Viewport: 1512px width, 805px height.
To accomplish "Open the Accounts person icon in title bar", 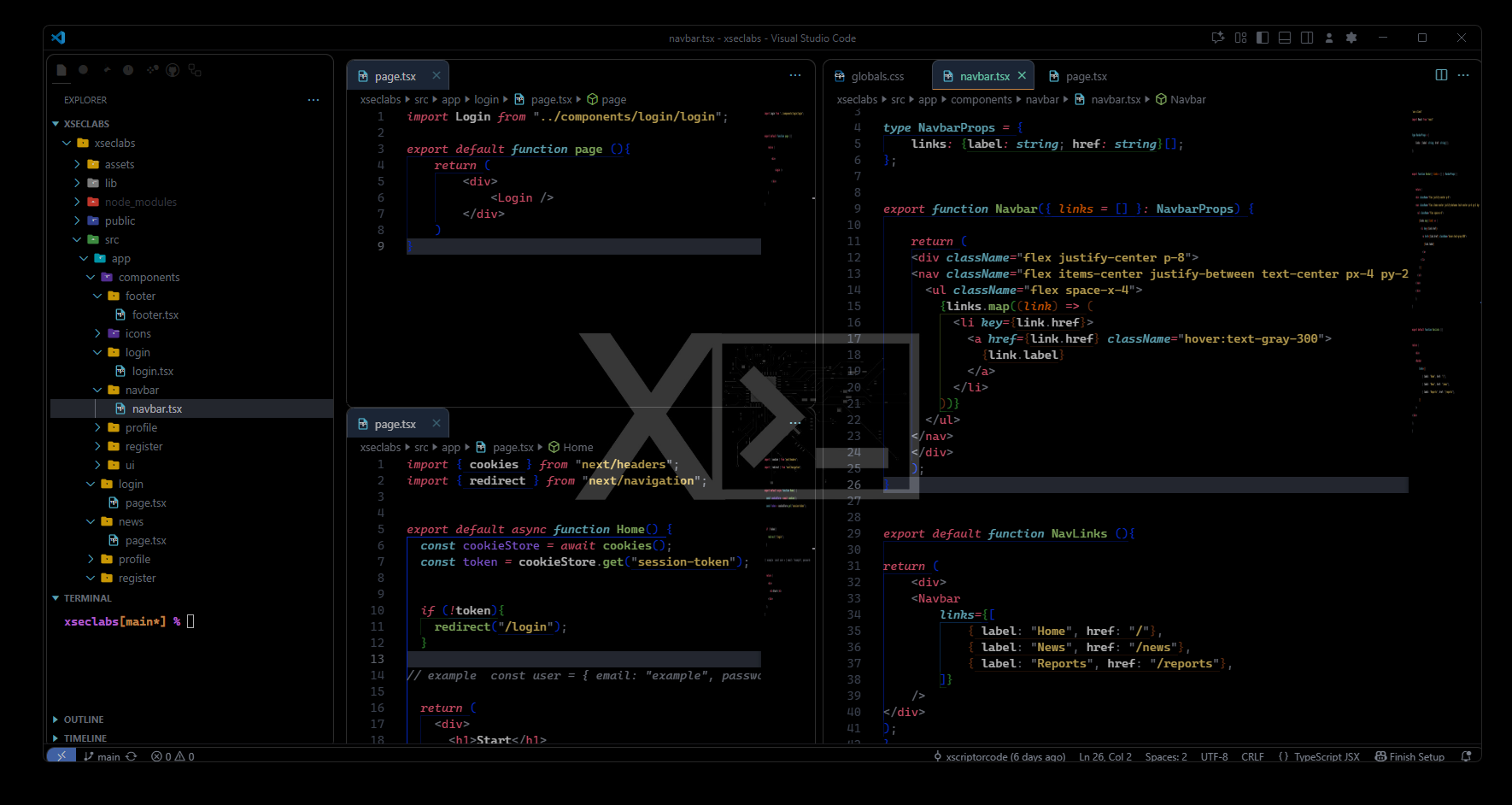I will (1329, 38).
